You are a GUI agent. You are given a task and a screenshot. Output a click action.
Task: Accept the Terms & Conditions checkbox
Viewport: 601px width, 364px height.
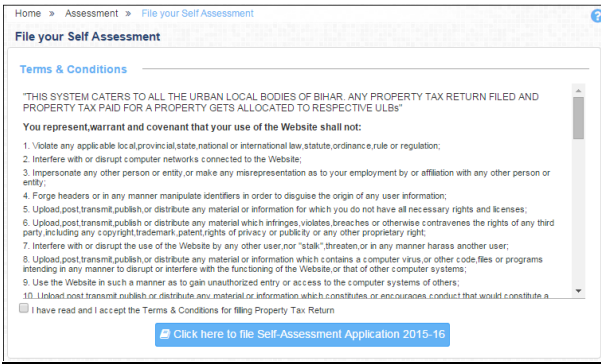24,308
